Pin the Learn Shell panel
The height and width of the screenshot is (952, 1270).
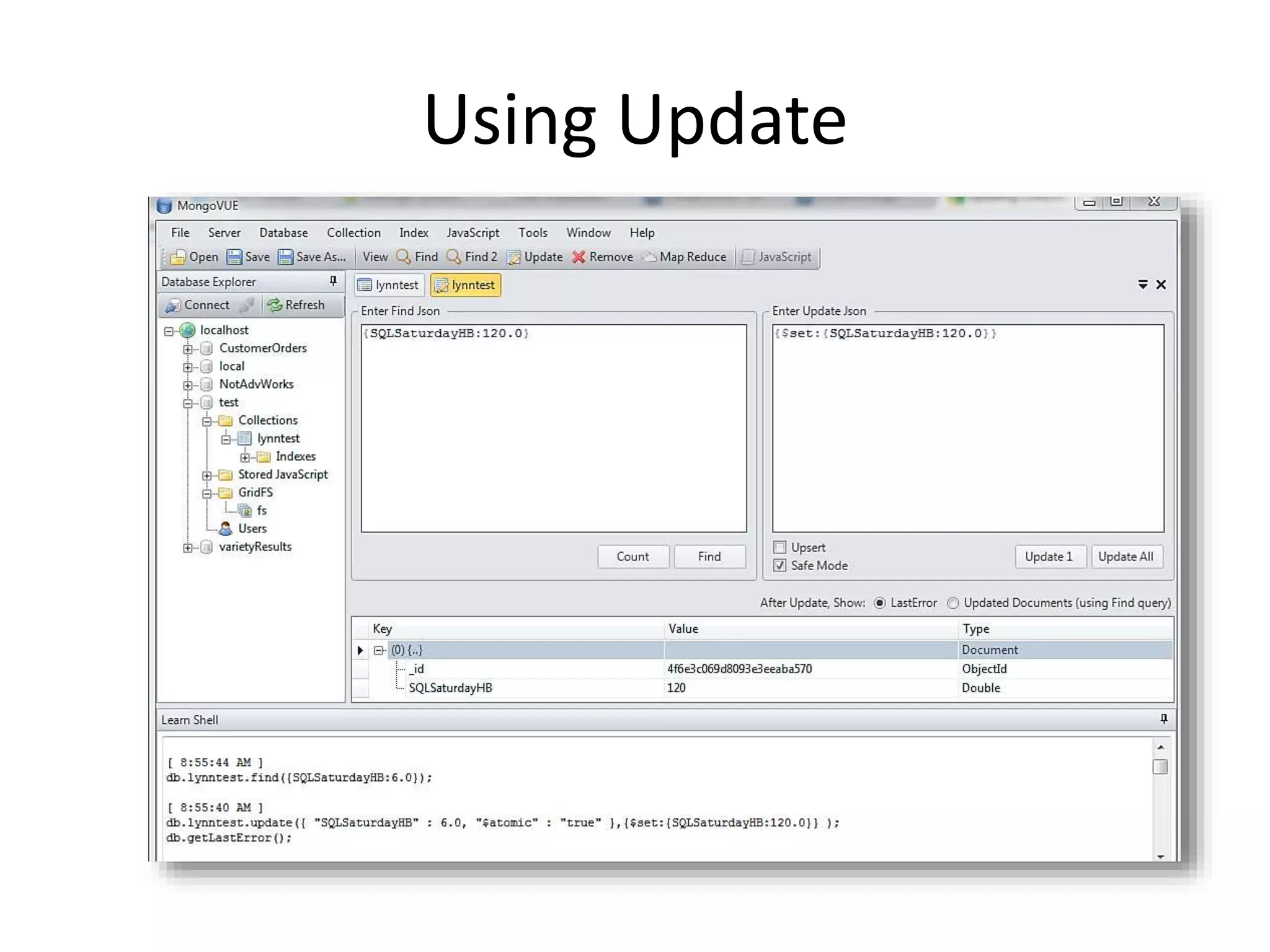1163,719
